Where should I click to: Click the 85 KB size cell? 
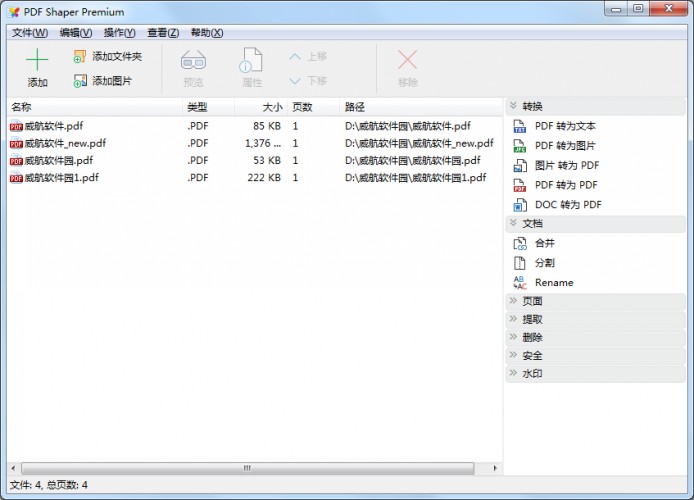(x=267, y=126)
